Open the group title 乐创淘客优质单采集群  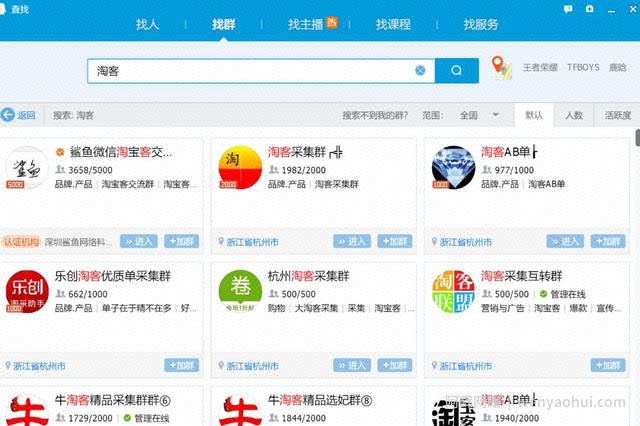[x=113, y=276]
